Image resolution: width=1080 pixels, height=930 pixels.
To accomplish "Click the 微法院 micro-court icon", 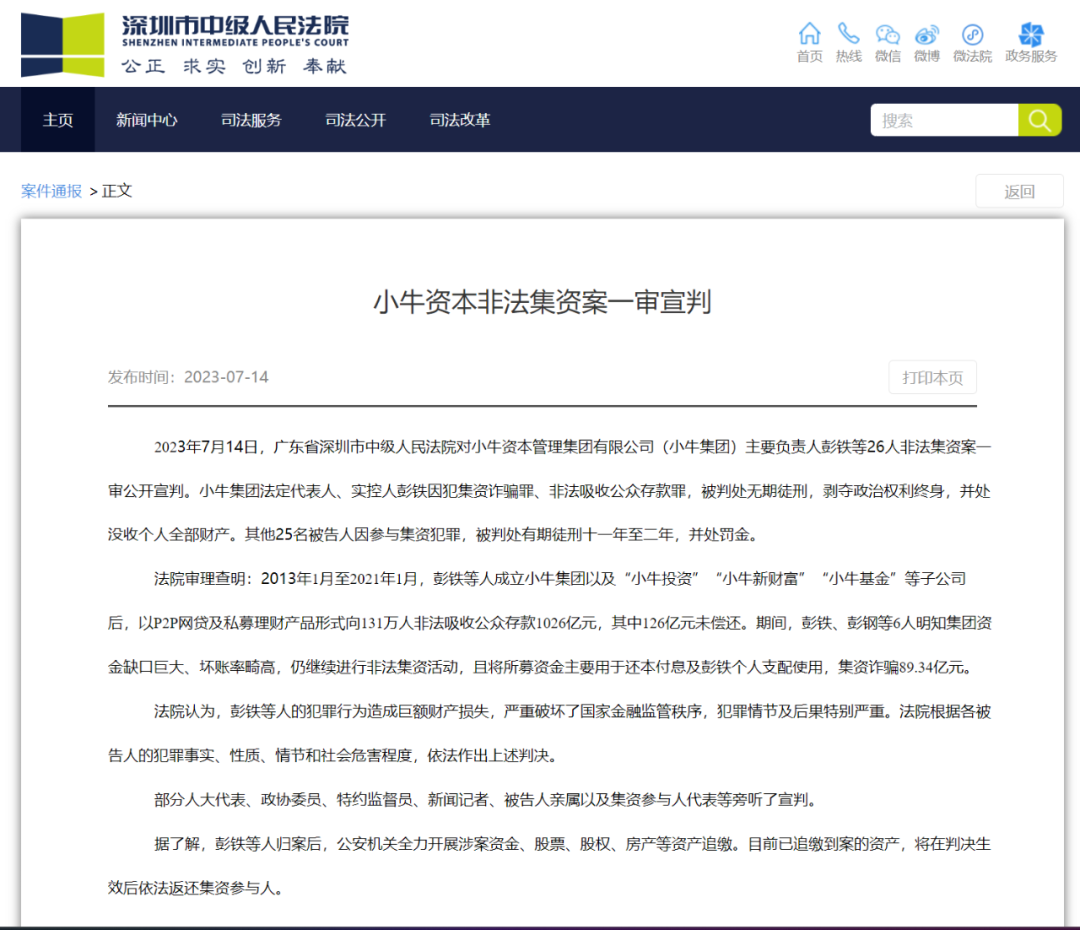I will click(x=972, y=35).
